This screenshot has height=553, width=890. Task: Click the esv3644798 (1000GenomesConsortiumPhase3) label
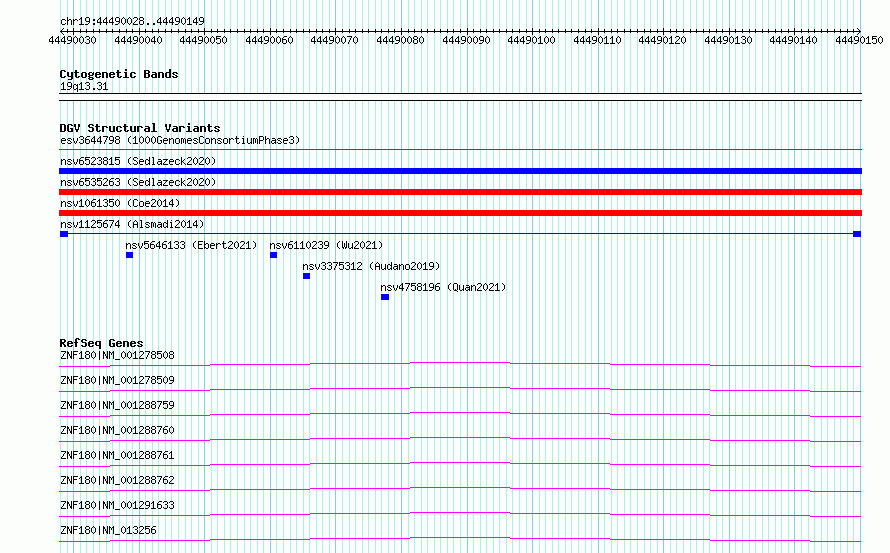click(180, 140)
